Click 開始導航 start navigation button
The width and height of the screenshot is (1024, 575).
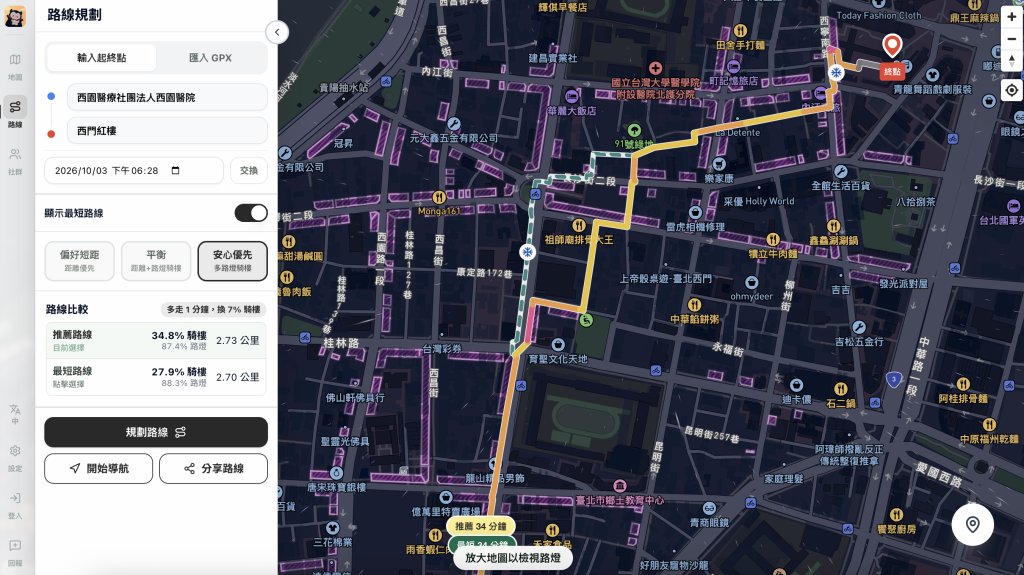click(99, 468)
